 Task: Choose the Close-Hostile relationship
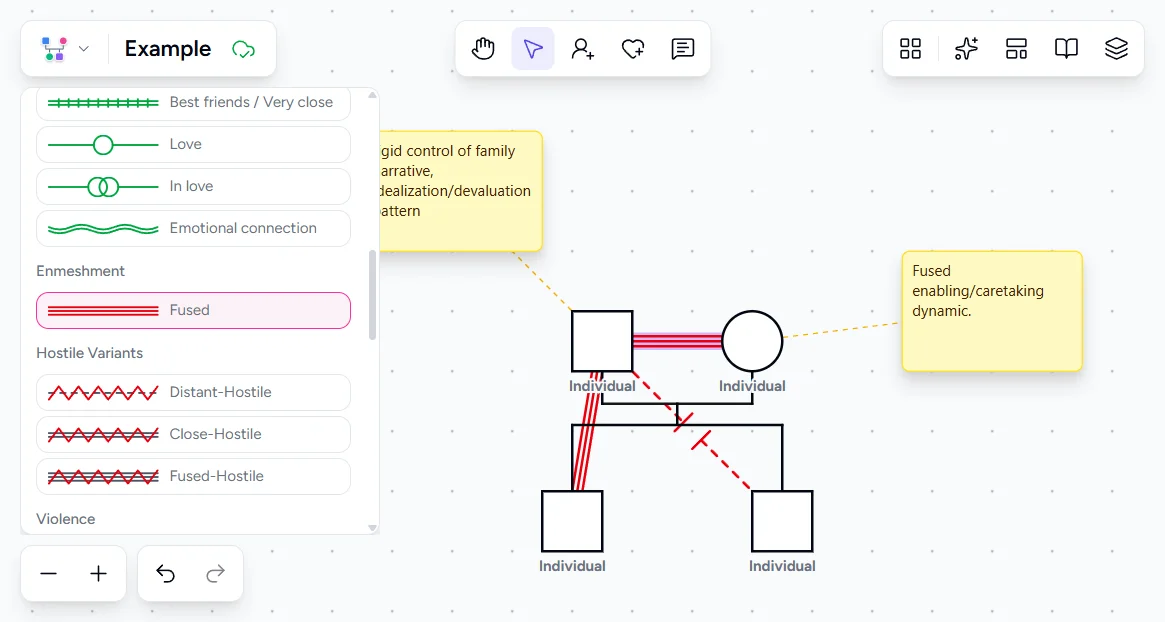click(193, 434)
